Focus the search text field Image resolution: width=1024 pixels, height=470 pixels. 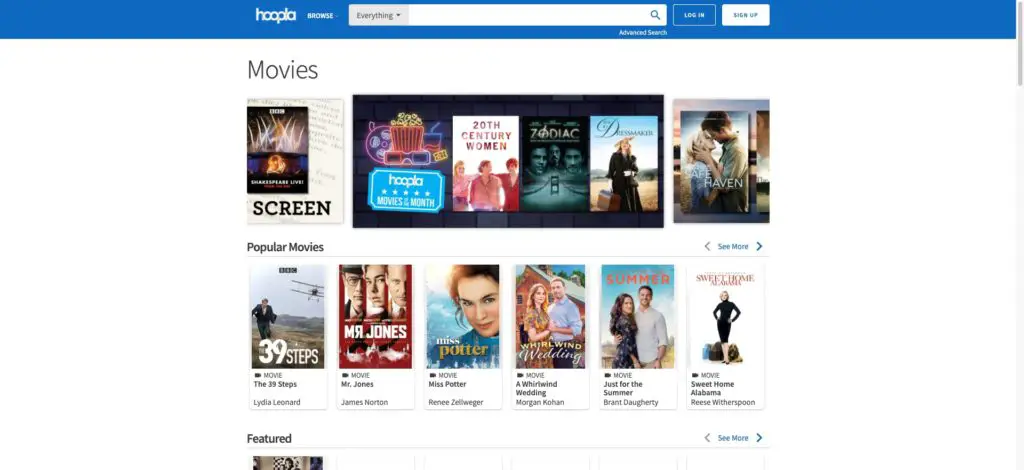[x=526, y=15]
